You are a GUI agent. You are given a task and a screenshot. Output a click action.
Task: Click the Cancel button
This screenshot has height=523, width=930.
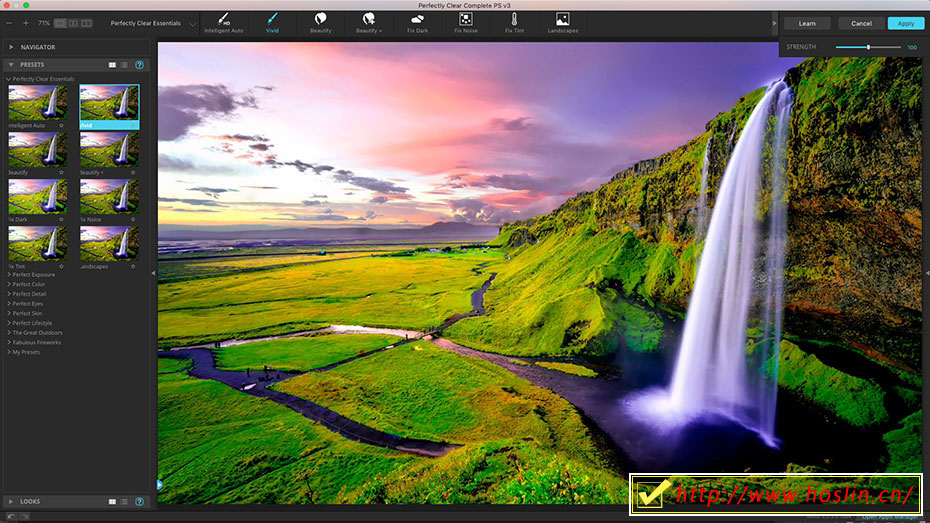861,24
